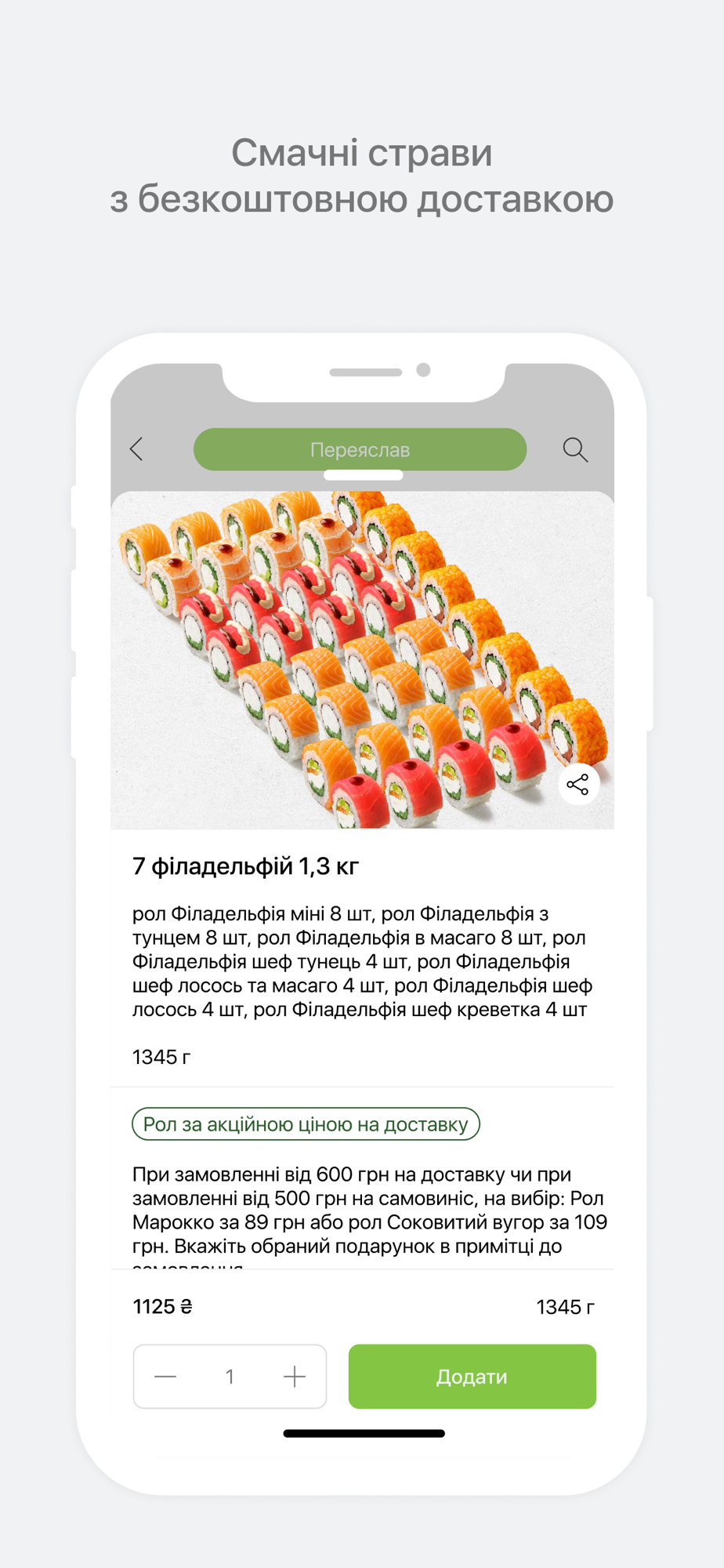
Task: Increase quantity with the plus icon
Action: point(295,1376)
